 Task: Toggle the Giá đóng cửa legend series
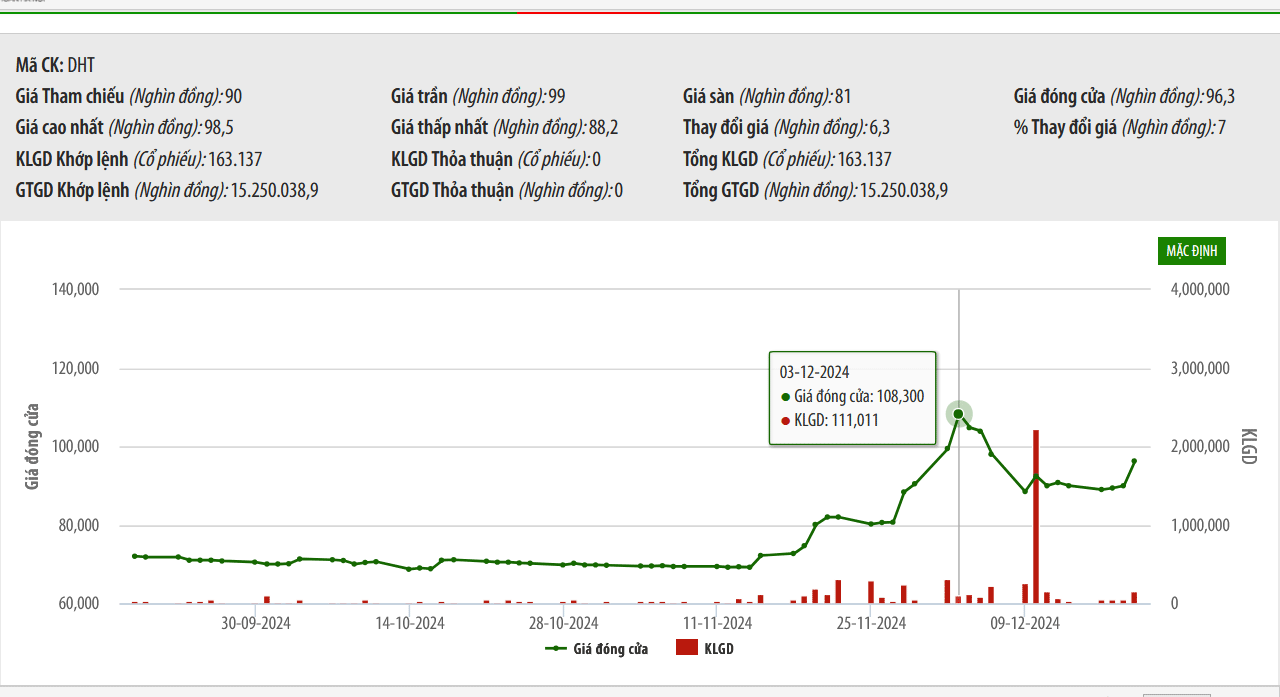point(596,649)
